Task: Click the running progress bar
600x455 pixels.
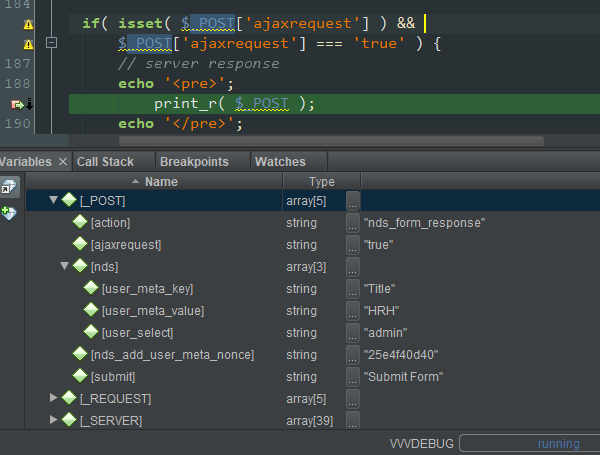Action: pyautogui.click(x=530, y=444)
